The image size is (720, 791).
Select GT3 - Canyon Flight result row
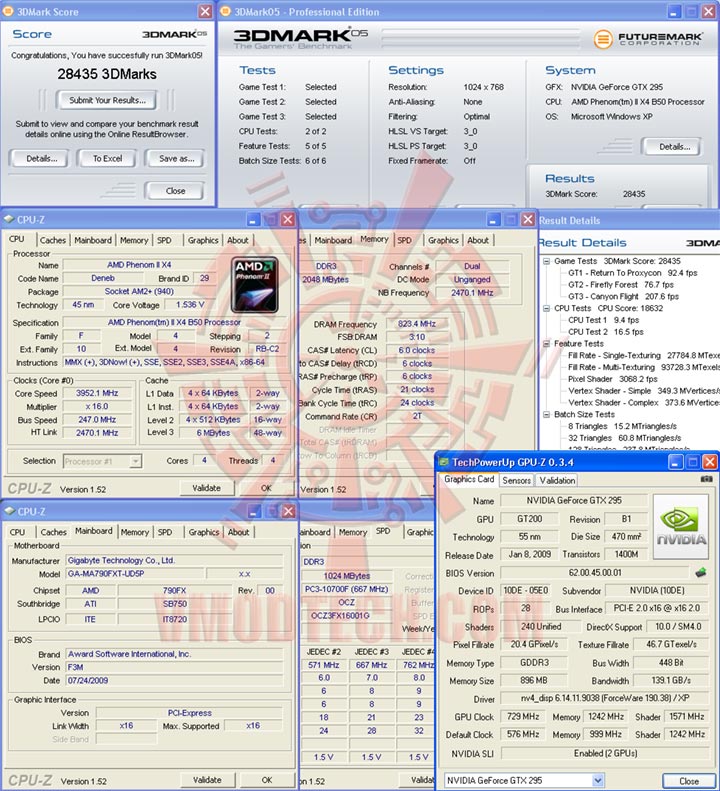pyautogui.click(x=623, y=297)
